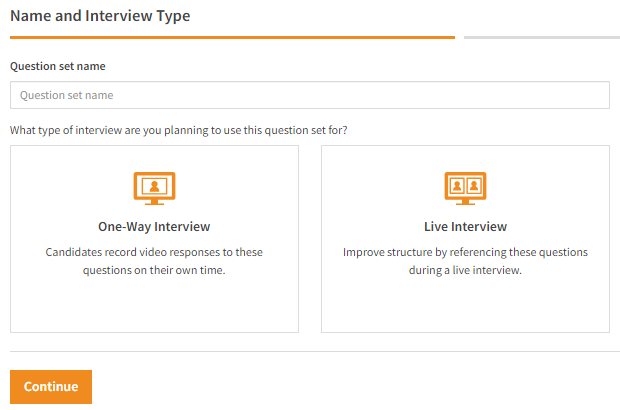Click the Live Interview two-person monitor icon

click(x=465, y=188)
